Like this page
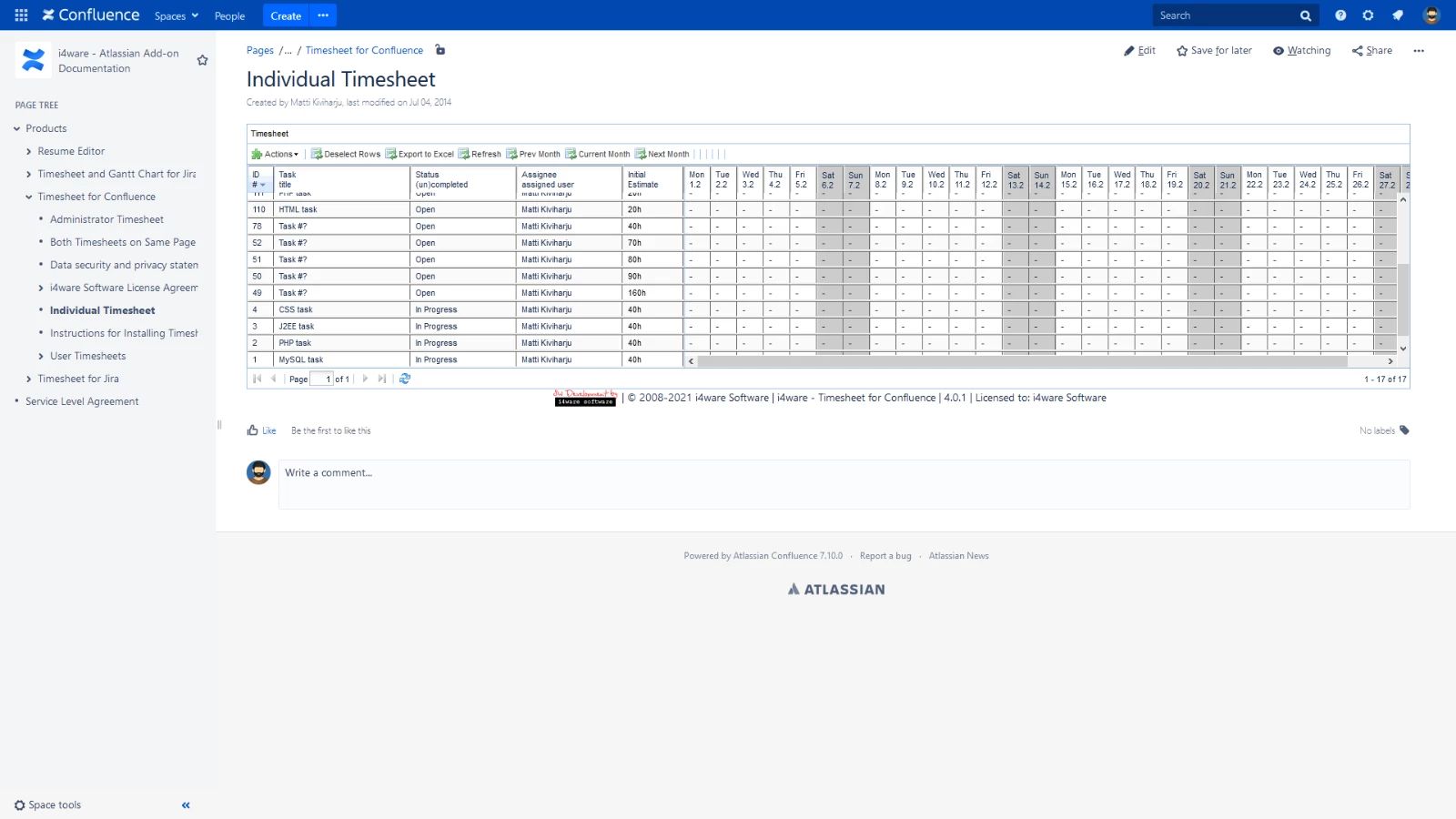The height and width of the screenshot is (819, 1456). (x=261, y=430)
